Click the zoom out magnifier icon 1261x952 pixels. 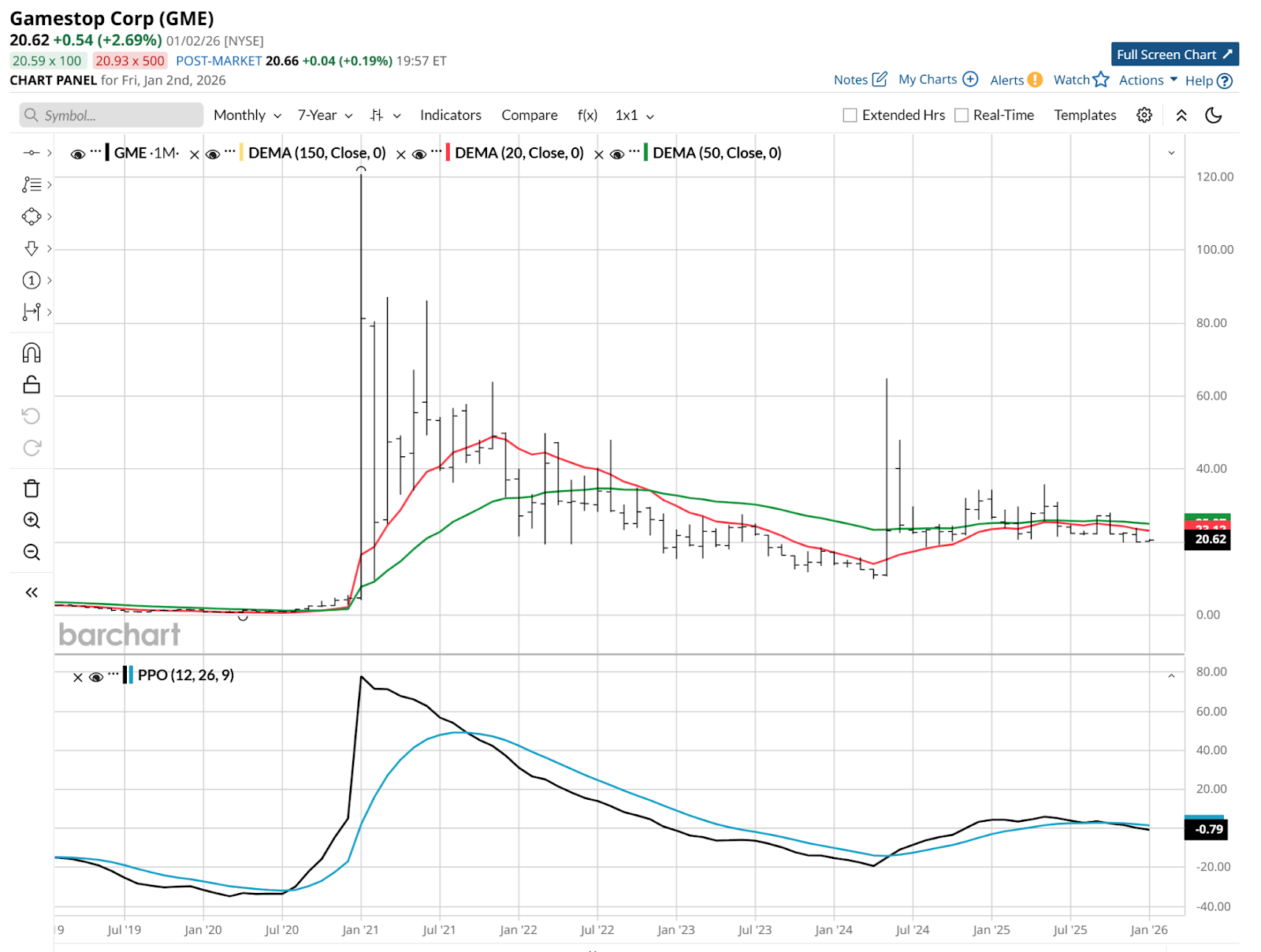click(x=32, y=552)
